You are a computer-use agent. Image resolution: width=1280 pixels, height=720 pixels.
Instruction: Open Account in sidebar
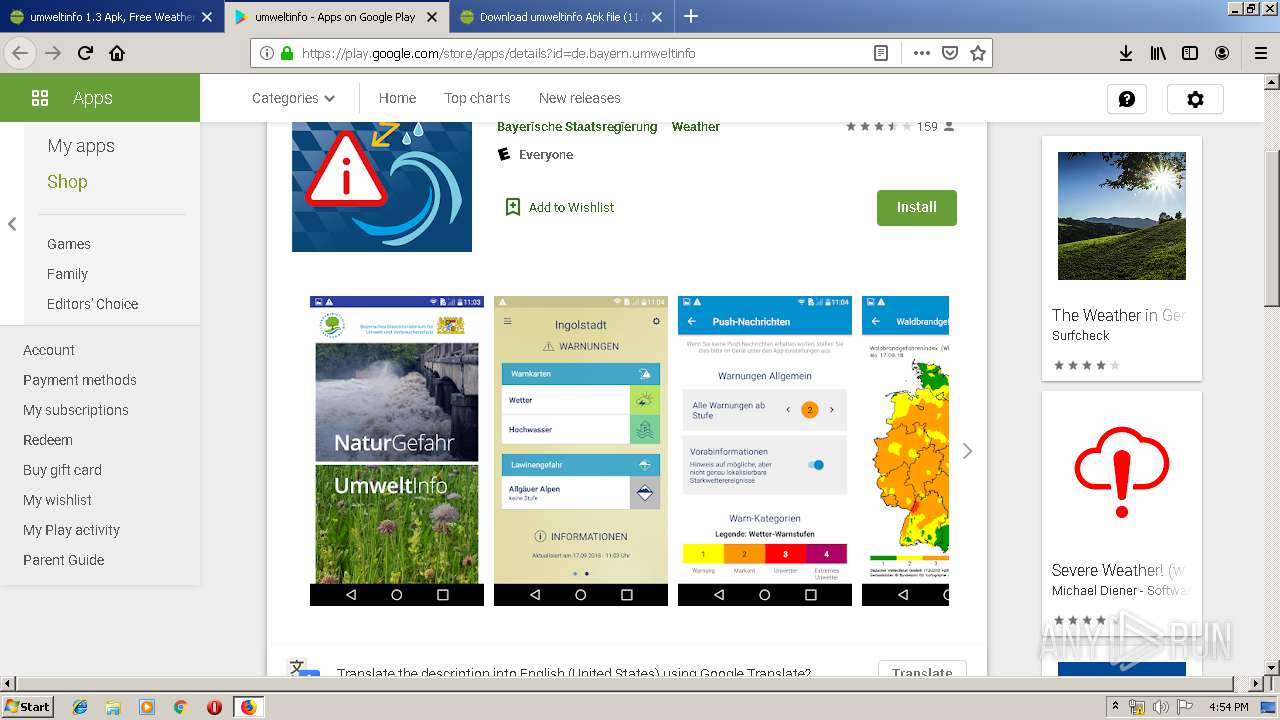pos(49,350)
